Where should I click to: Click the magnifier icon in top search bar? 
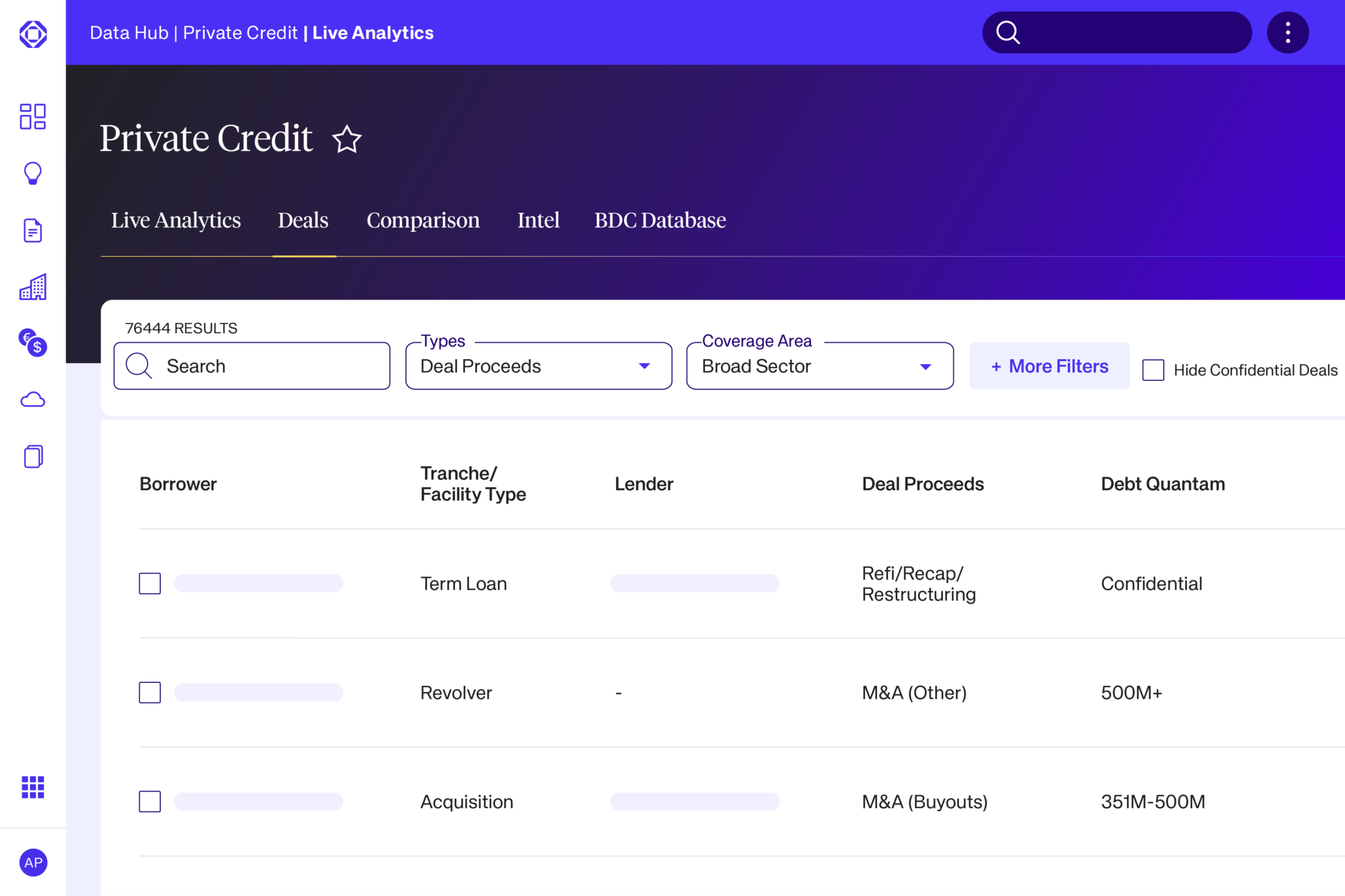pos(1008,32)
